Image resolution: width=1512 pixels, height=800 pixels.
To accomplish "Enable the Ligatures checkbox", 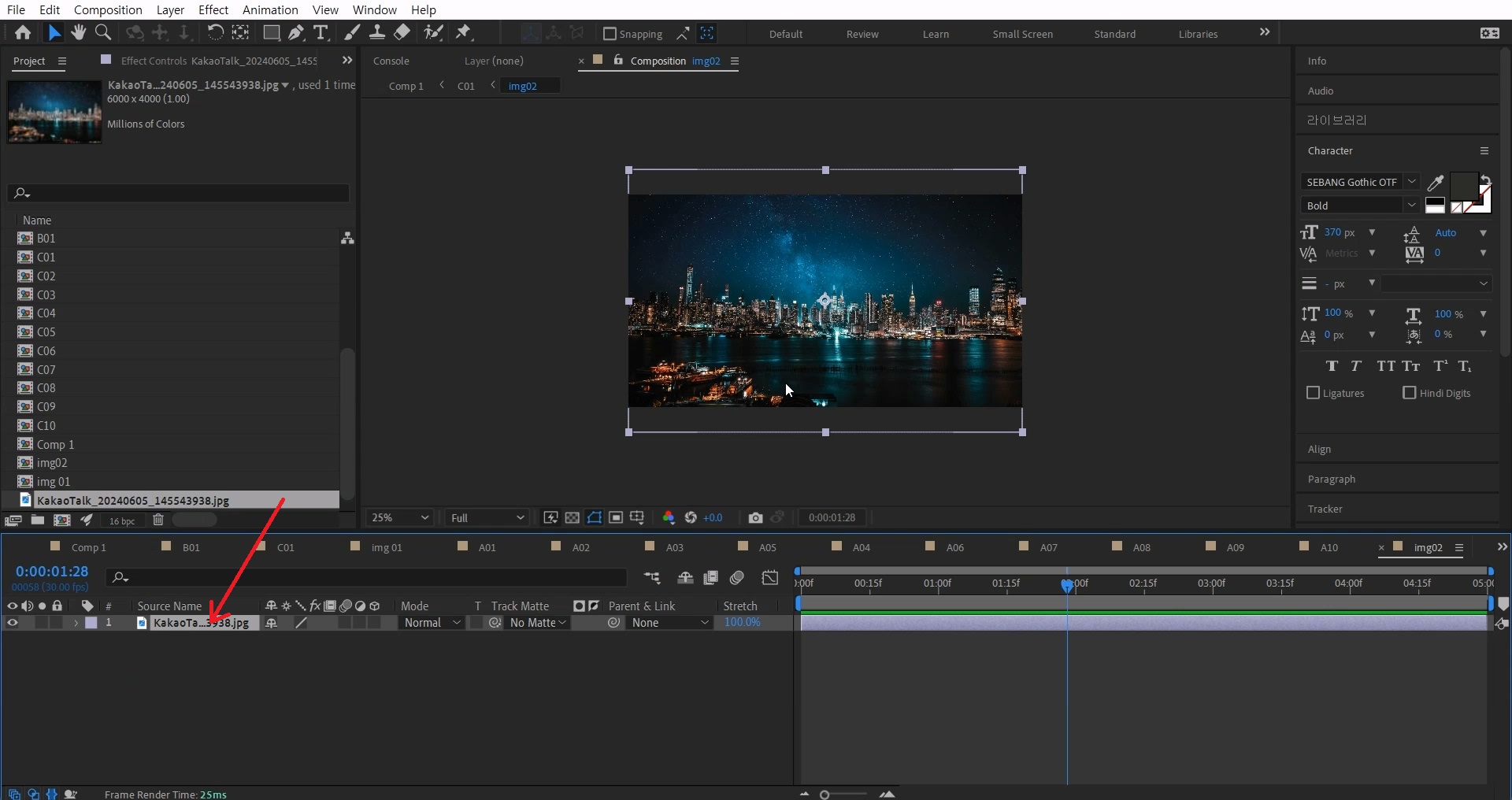I will click(x=1313, y=393).
